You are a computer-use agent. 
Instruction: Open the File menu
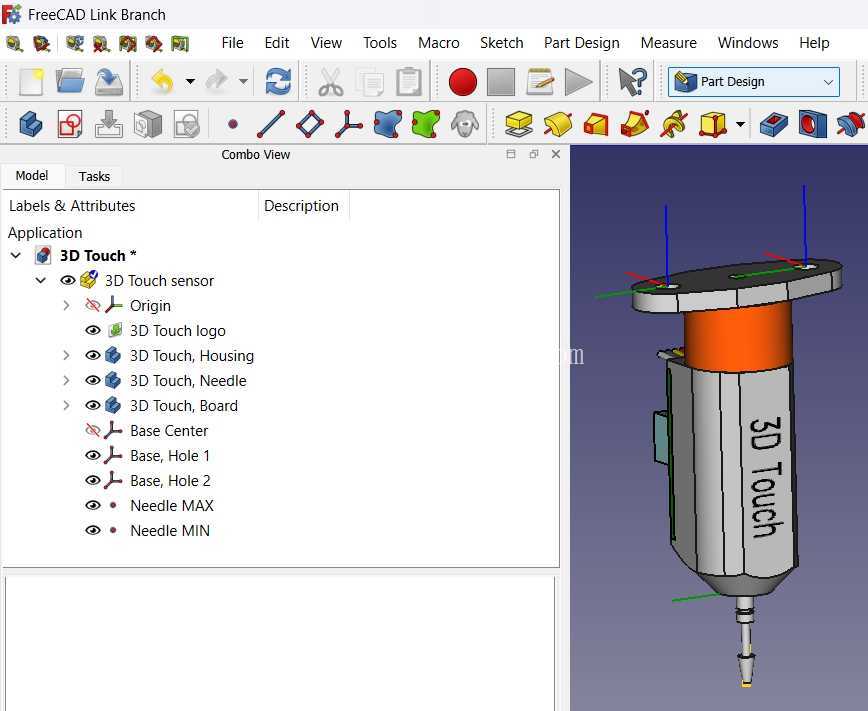click(232, 43)
